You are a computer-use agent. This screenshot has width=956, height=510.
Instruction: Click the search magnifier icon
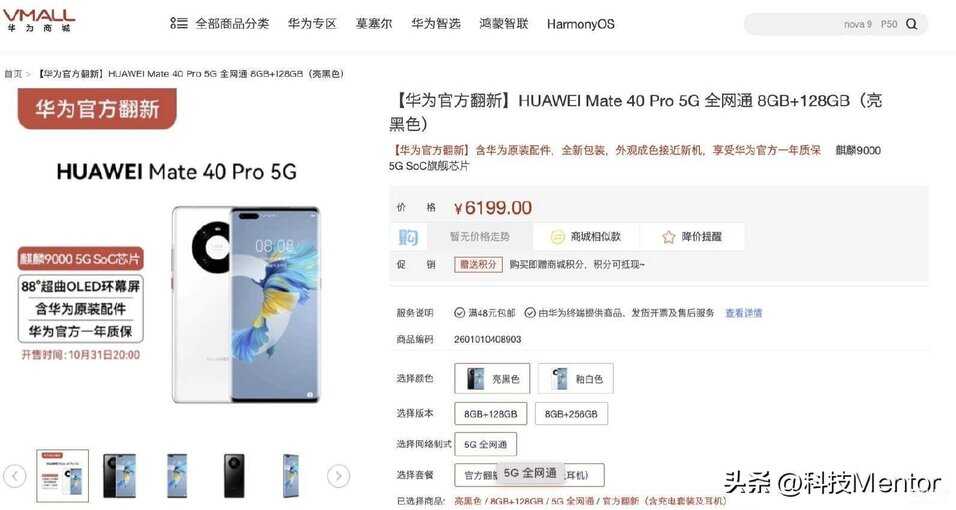911,24
